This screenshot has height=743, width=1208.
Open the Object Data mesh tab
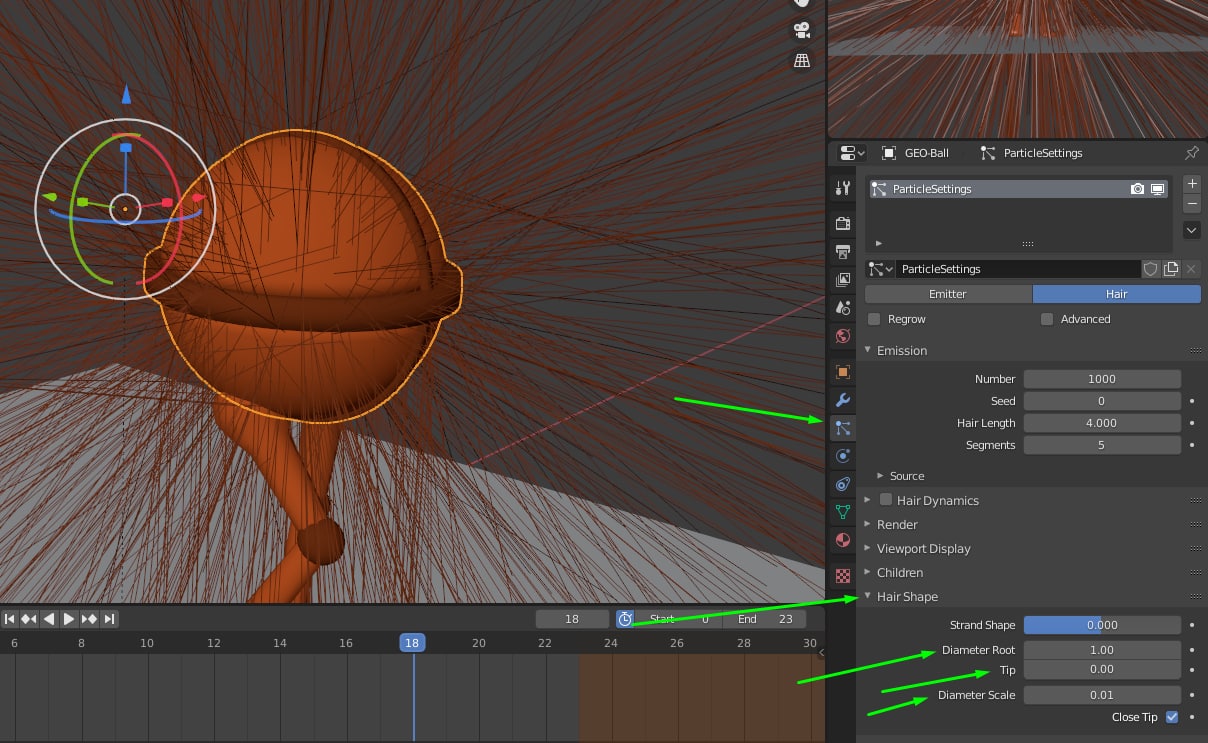842,512
